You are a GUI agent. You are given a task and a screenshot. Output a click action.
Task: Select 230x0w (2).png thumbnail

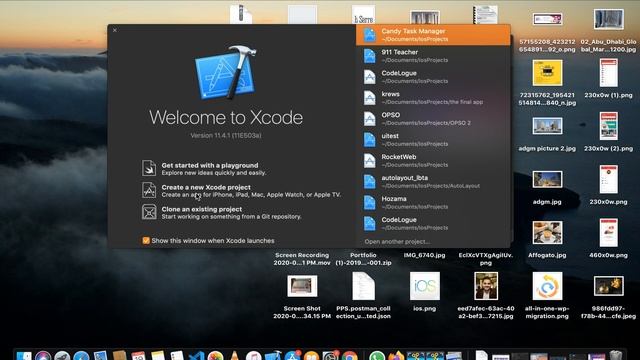(609, 126)
